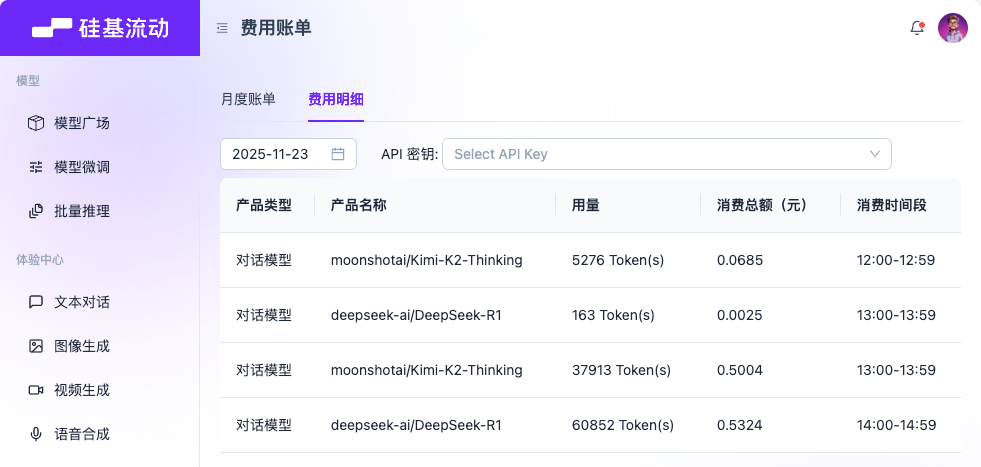
Task: Switch to the 月度账单 tab
Action: pyautogui.click(x=248, y=99)
